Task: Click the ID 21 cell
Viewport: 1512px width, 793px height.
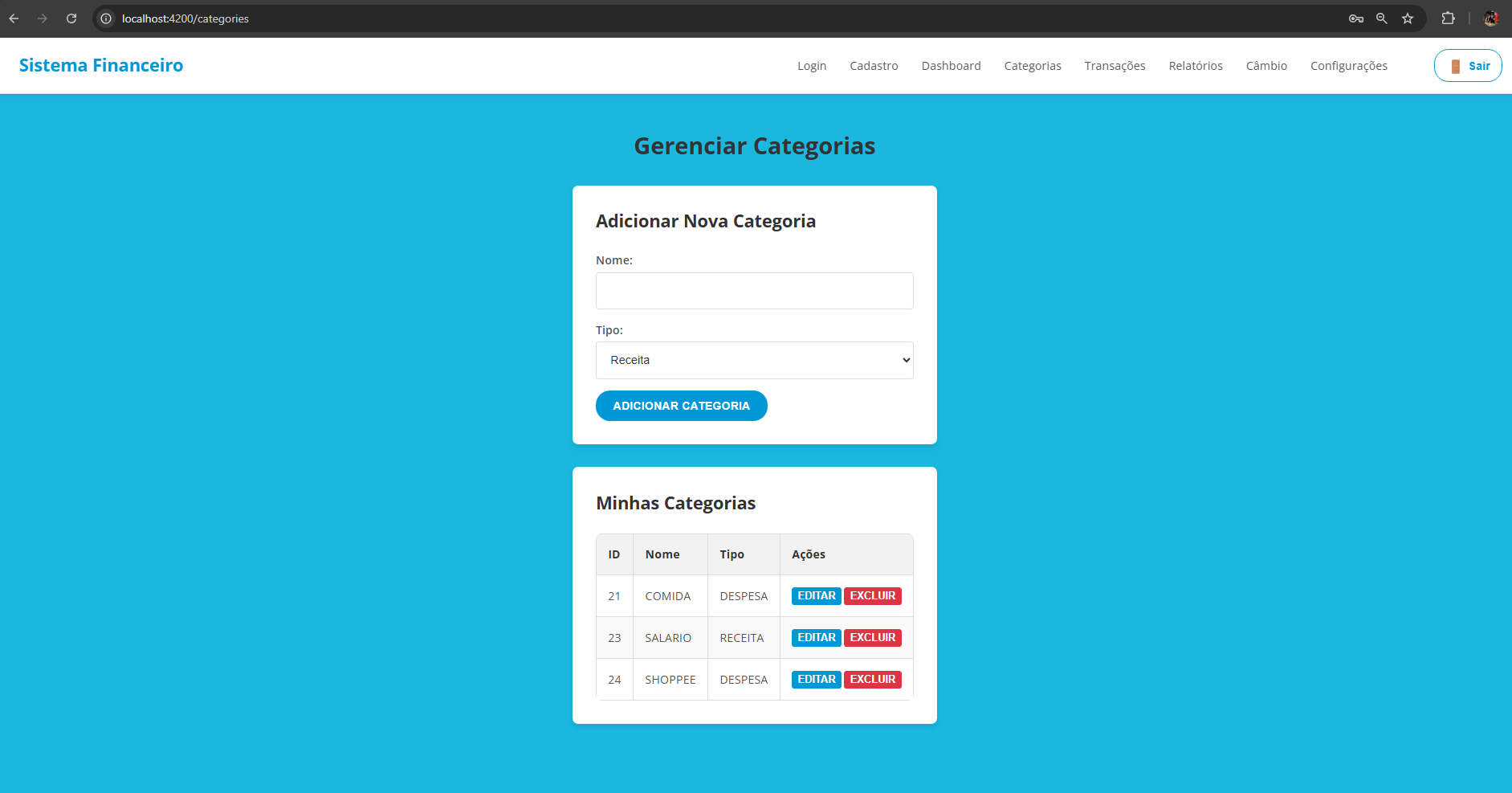Action: (614, 596)
